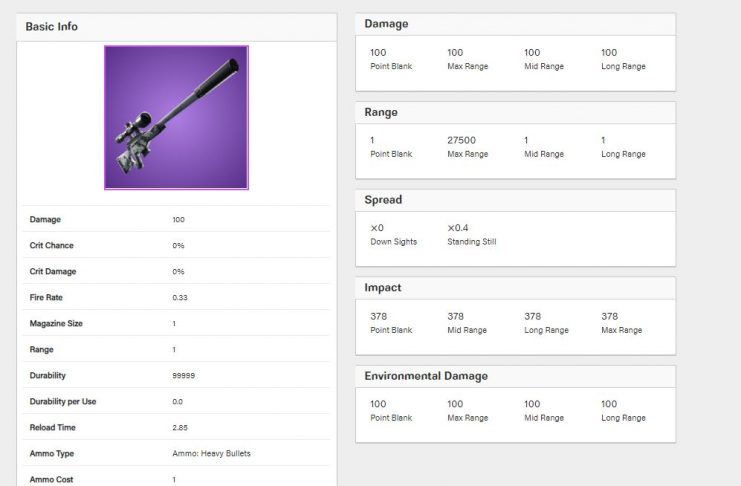Click the Damage panel heading
The width and height of the screenshot is (741, 486).
pos(387,24)
